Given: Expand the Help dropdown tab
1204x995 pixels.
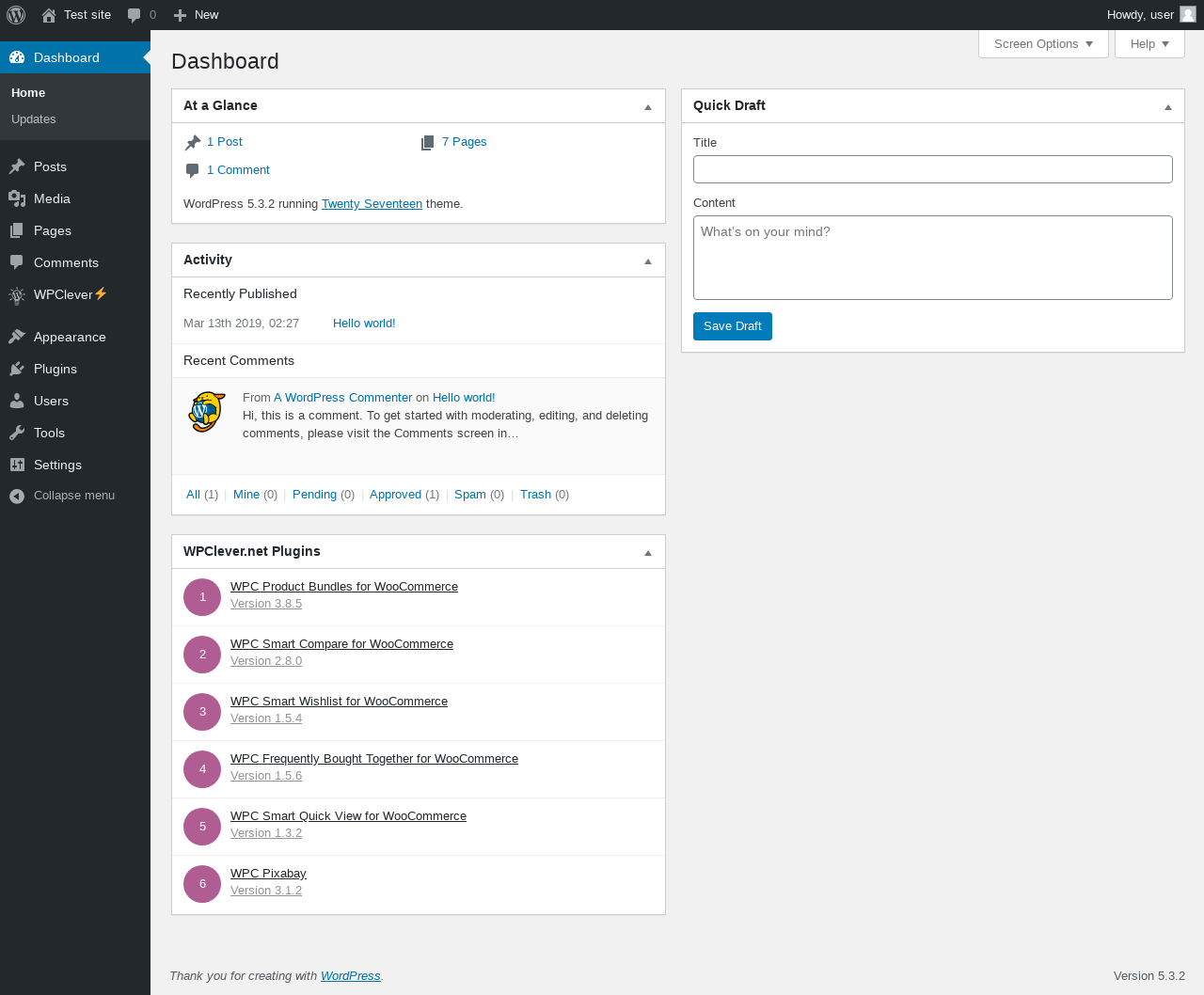Looking at the screenshot, I should pos(1149,44).
